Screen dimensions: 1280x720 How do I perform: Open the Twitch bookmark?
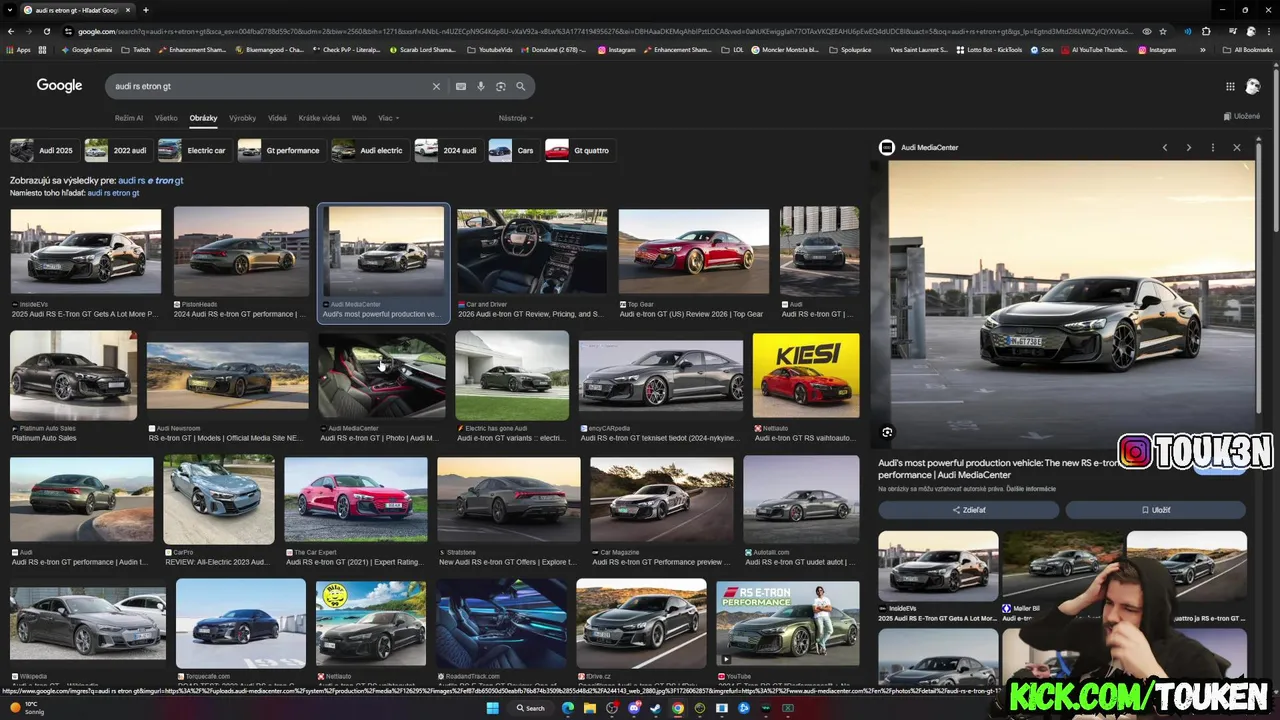pyautogui.click(x=136, y=49)
